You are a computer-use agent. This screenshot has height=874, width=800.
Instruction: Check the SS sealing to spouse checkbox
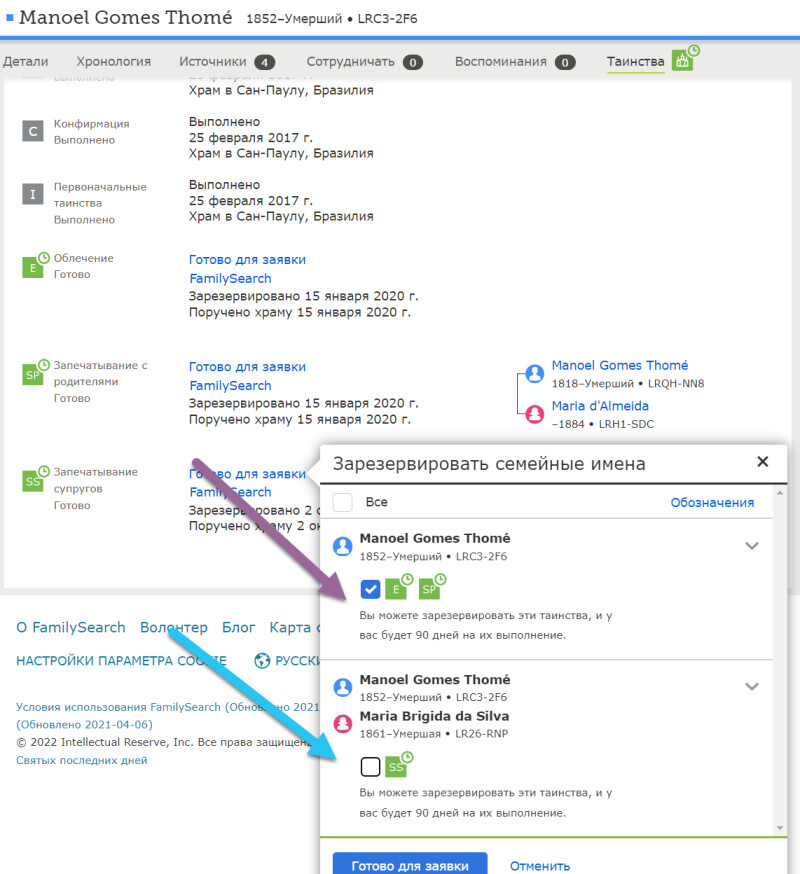(x=370, y=767)
